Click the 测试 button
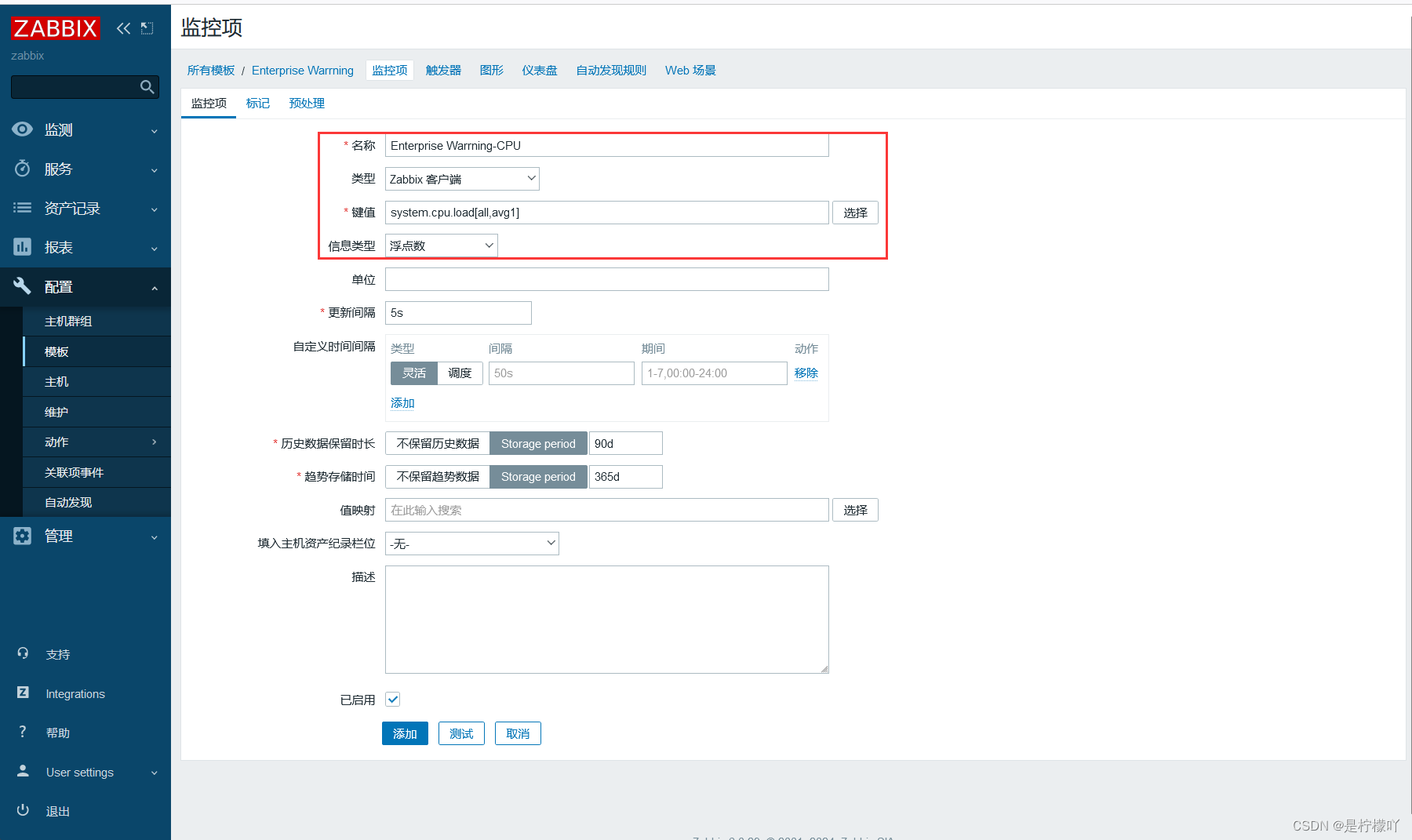Image resolution: width=1412 pixels, height=840 pixels. [461, 733]
